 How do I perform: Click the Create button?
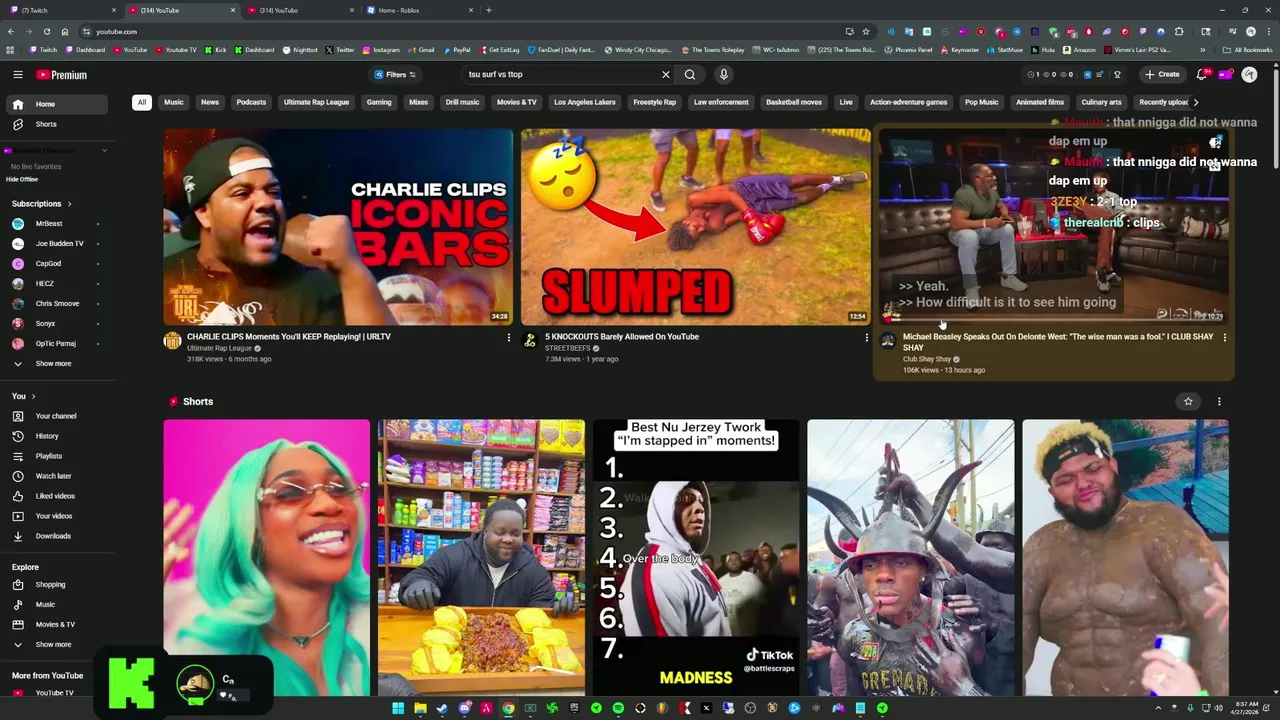coord(1163,75)
